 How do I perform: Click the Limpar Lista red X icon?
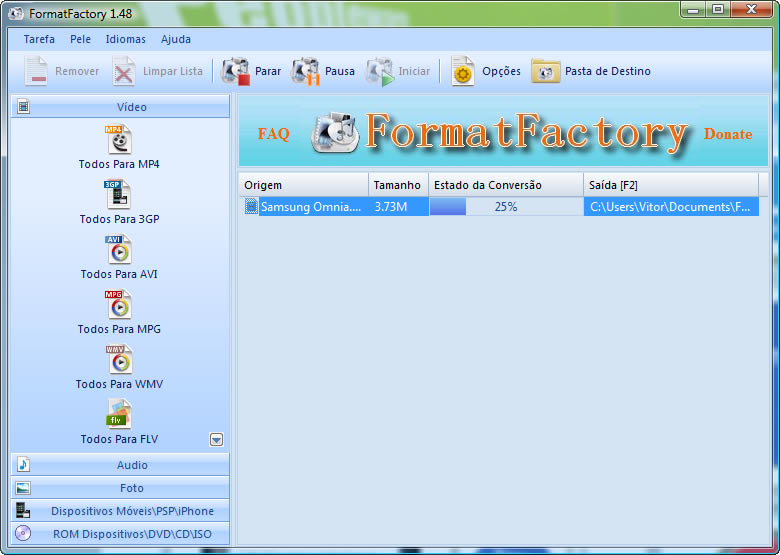click(x=123, y=71)
